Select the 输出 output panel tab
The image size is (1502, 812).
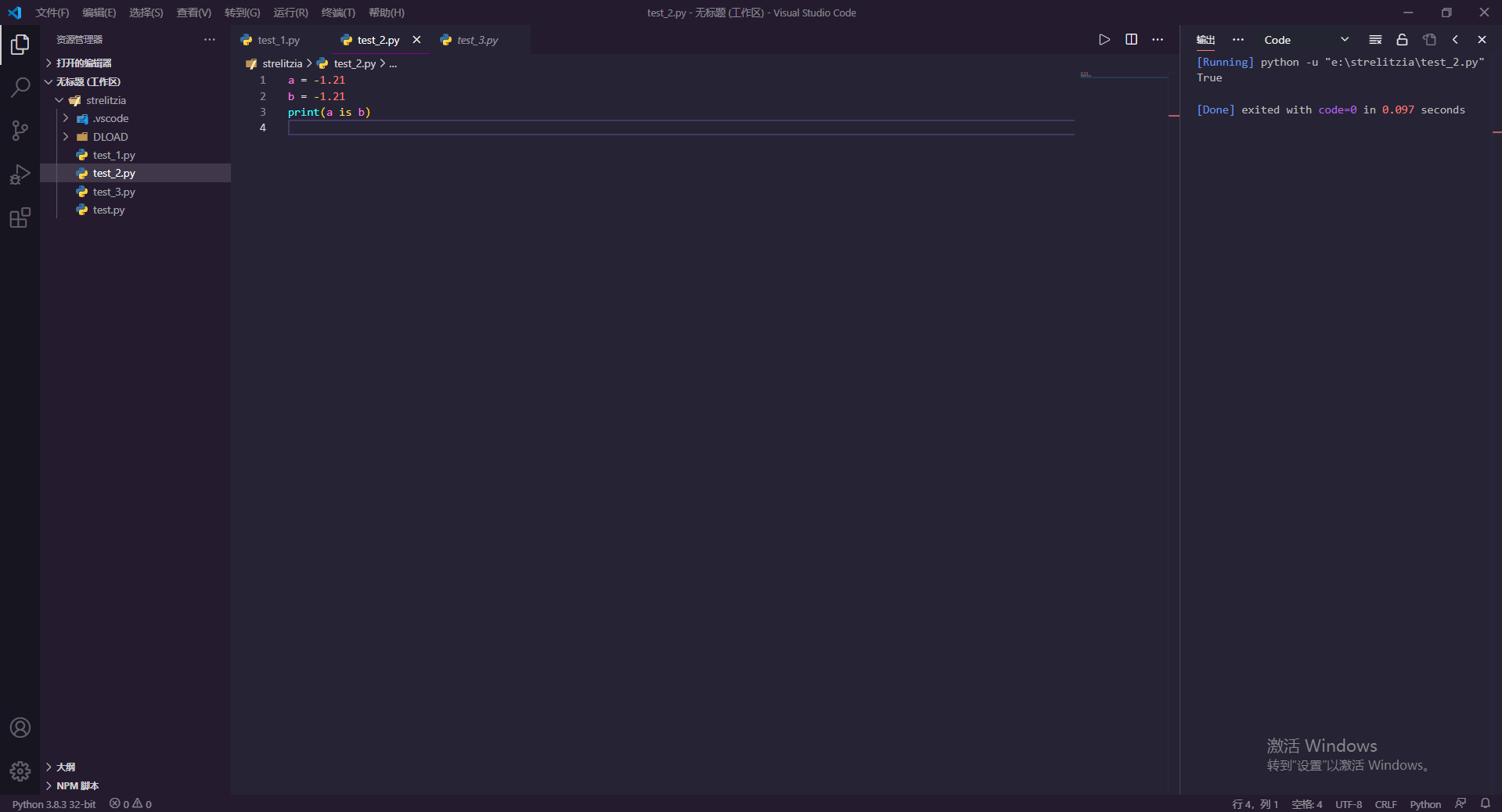pyautogui.click(x=1205, y=40)
